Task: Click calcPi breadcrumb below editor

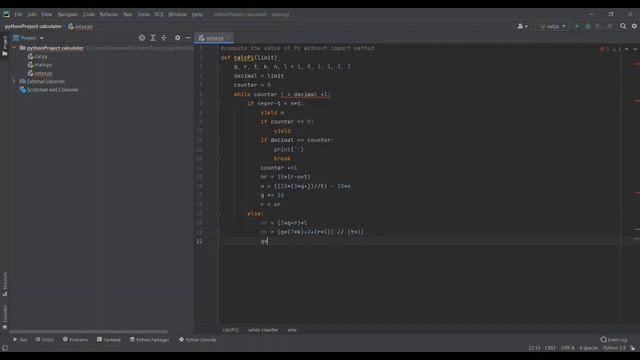Action: point(231,330)
